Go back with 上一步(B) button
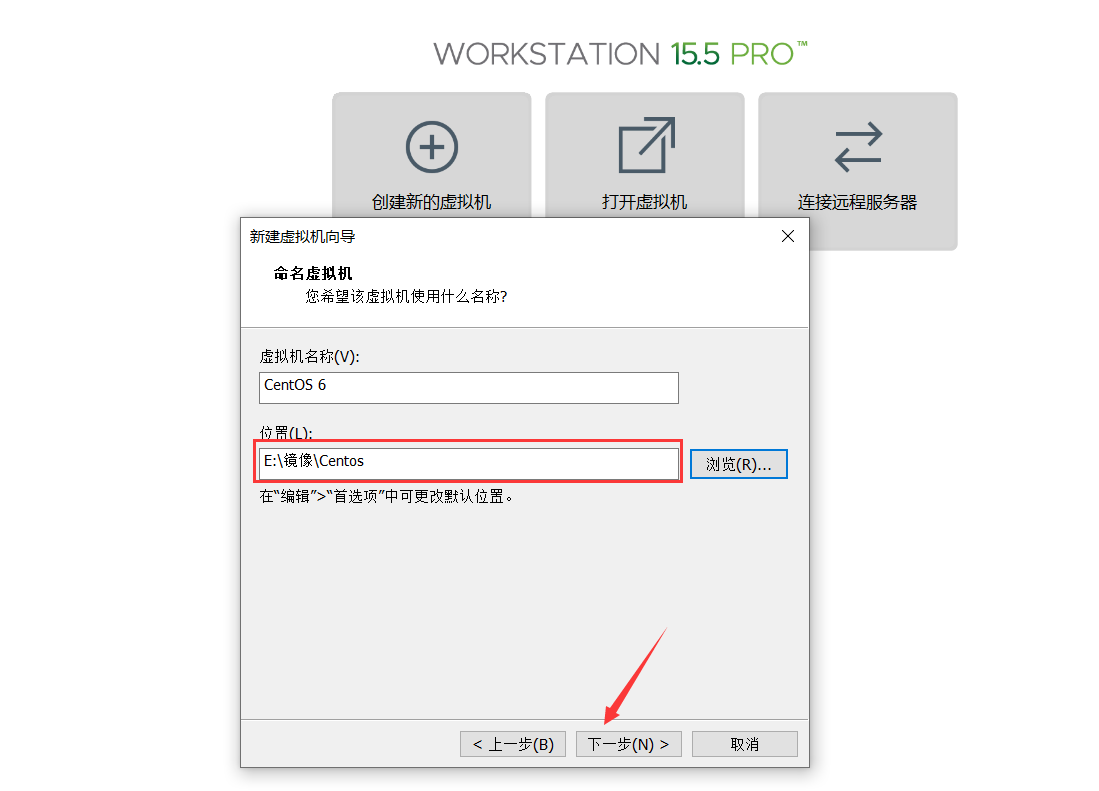1099x791 pixels. click(x=513, y=744)
